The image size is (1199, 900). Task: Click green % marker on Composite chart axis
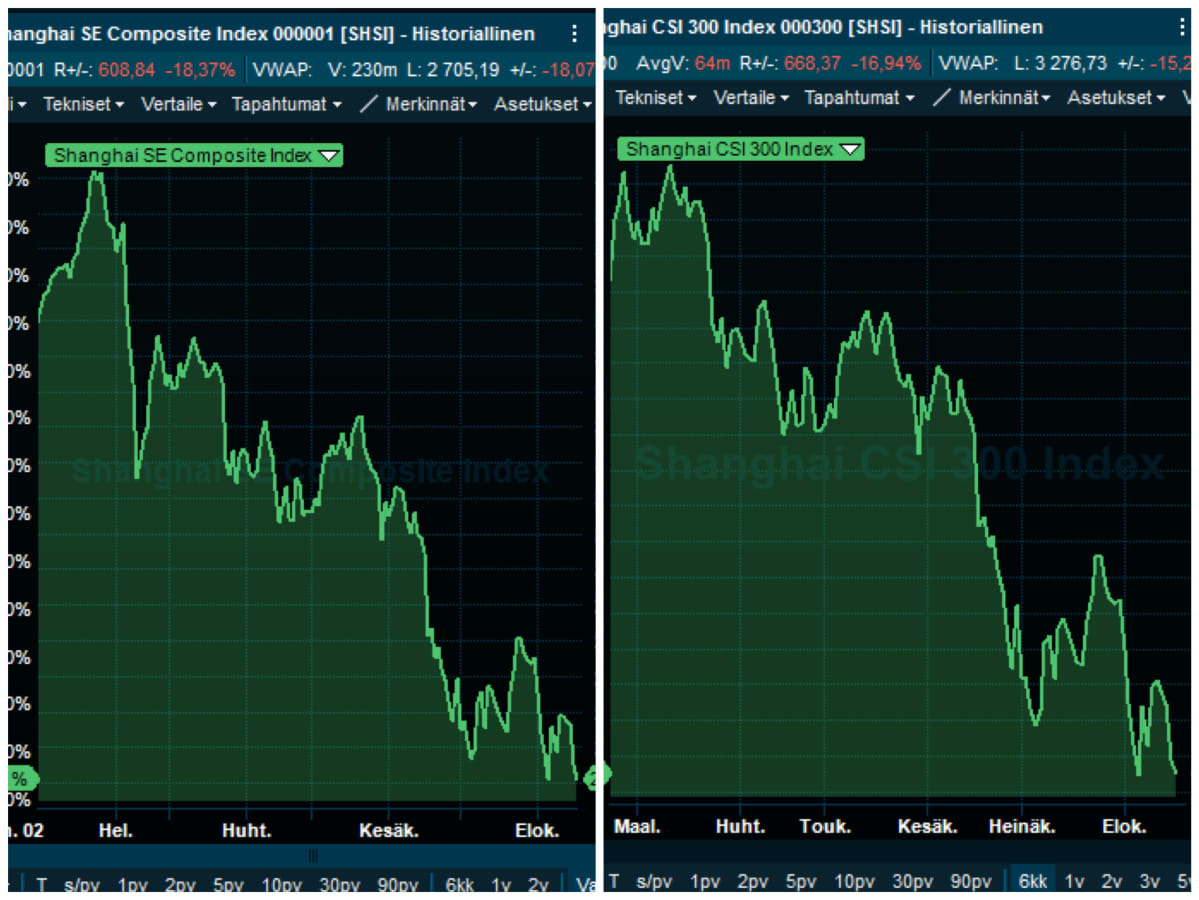(21, 778)
